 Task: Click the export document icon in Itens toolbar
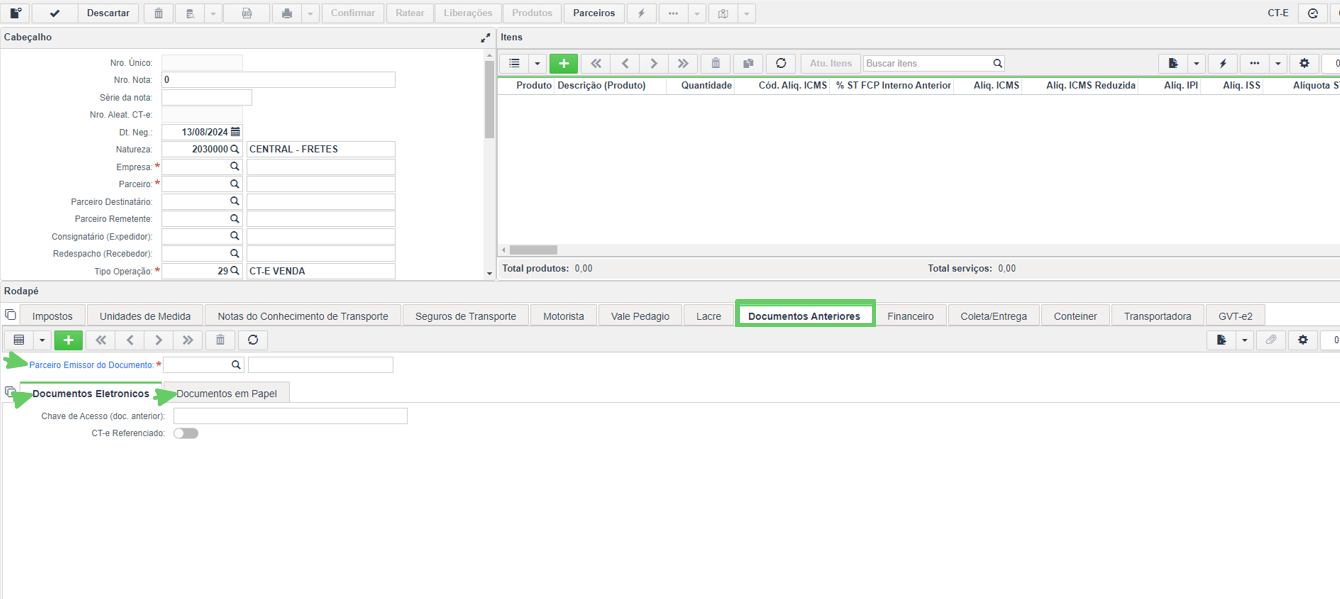point(1173,63)
